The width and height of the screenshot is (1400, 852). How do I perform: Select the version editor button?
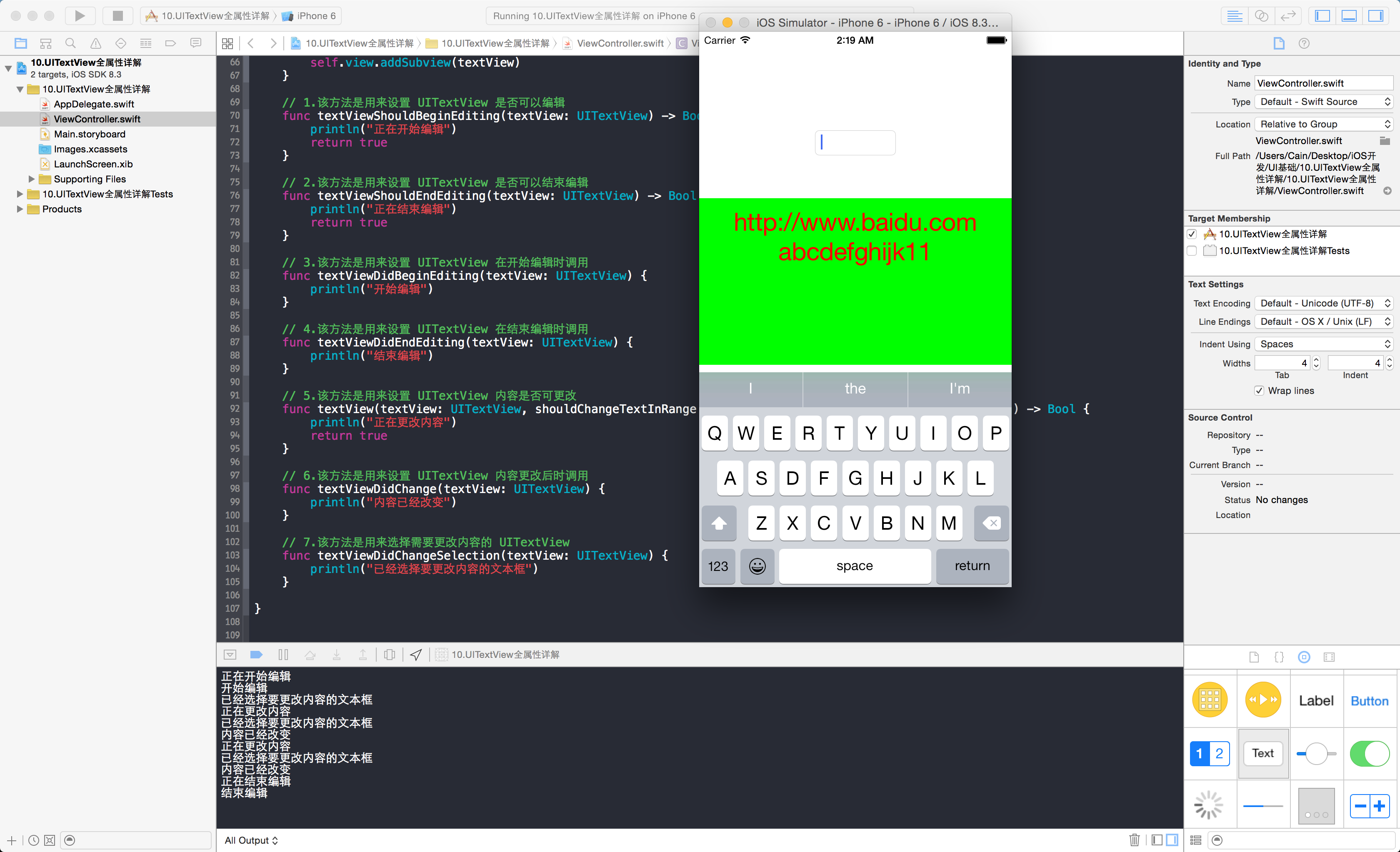[1287, 15]
